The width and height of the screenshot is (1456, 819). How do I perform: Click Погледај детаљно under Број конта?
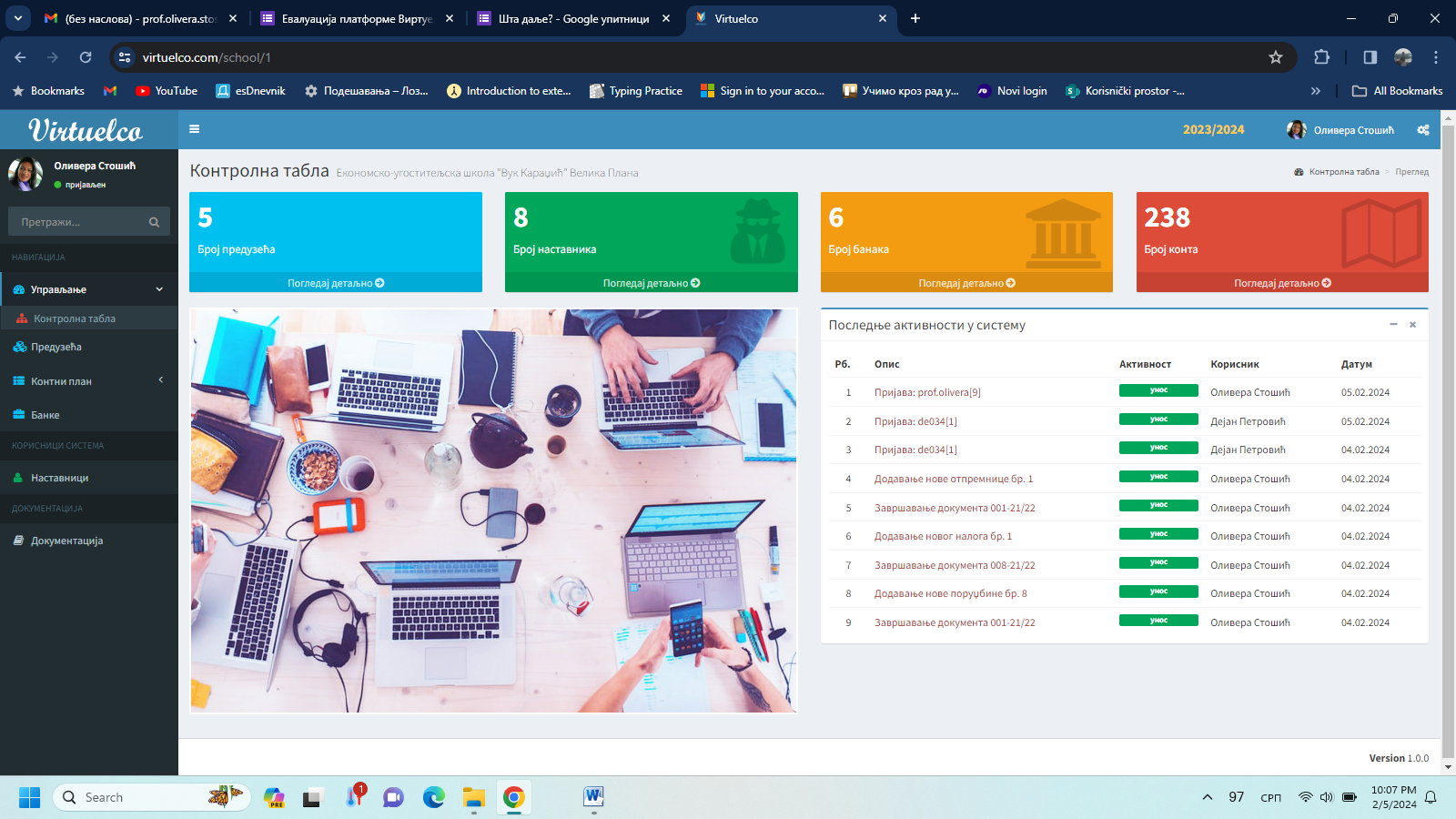1282,283
